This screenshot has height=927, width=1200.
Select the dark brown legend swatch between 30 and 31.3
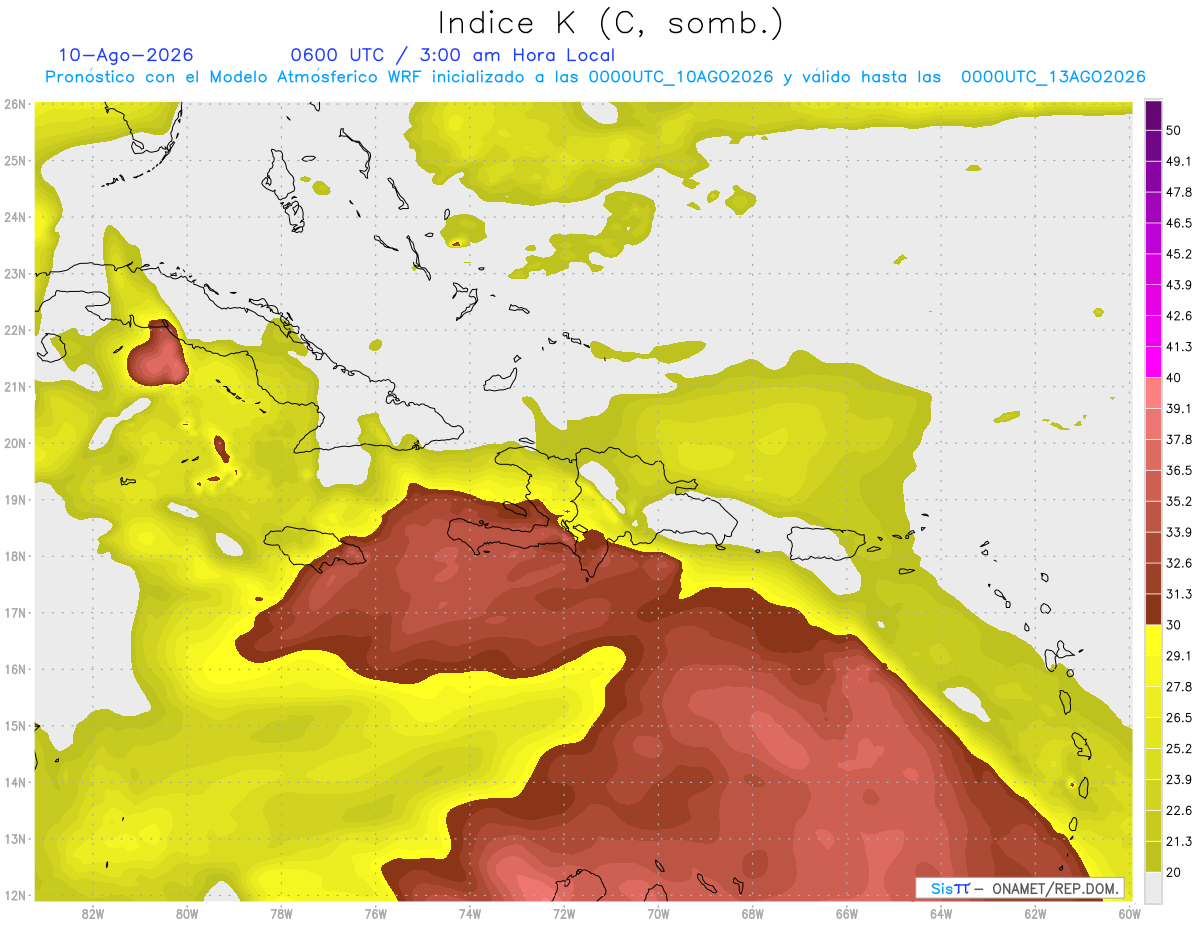(x=1154, y=610)
